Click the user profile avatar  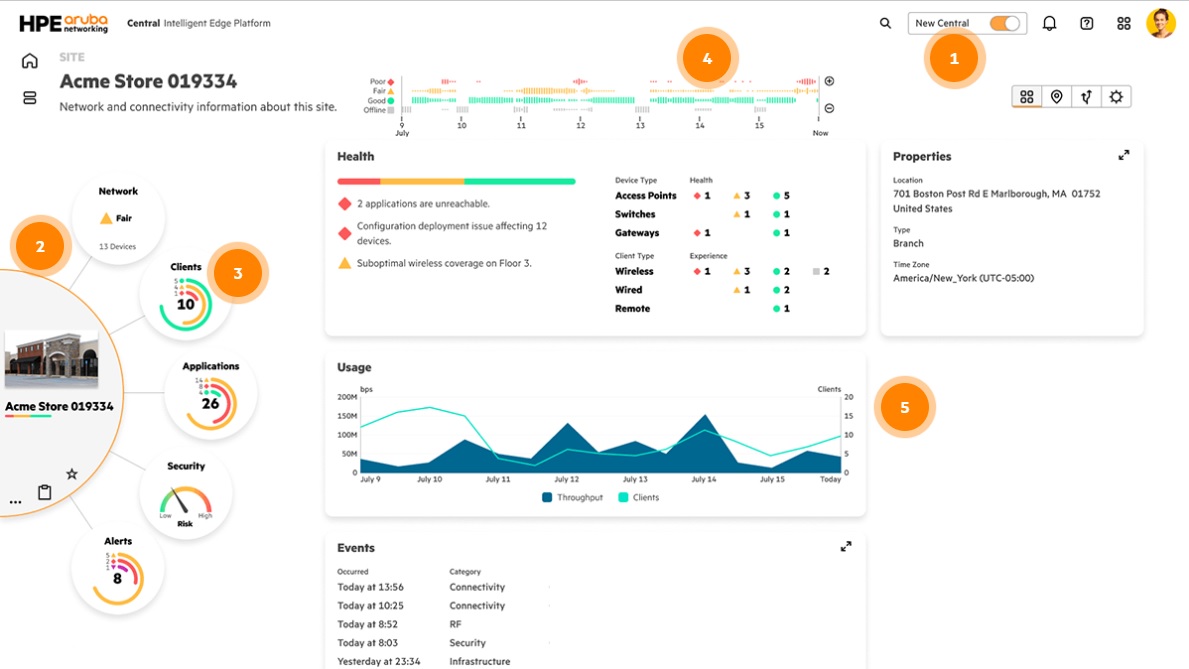[x=1160, y=23]
